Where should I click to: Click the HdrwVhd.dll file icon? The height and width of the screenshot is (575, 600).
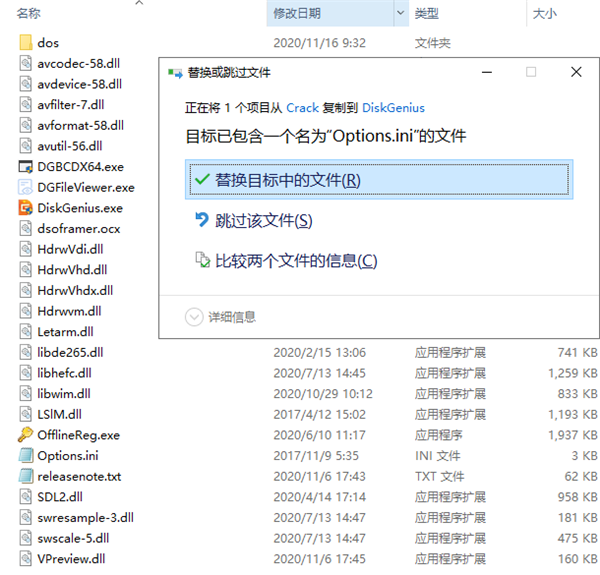click(26, 270)
